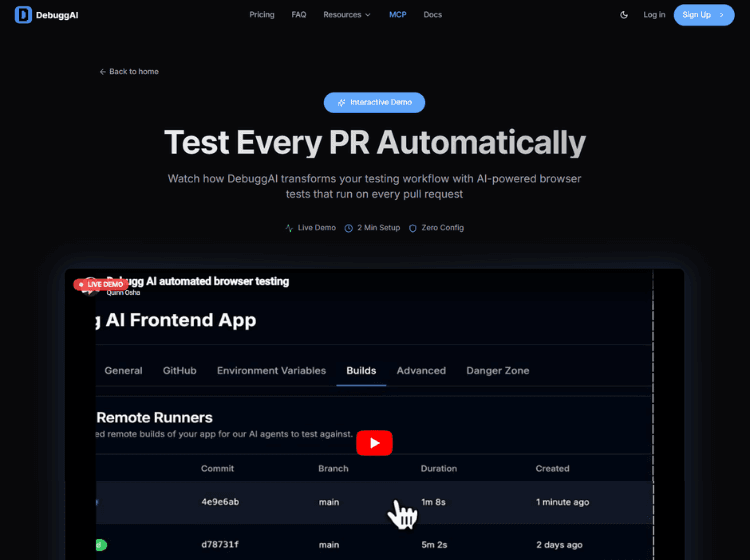
Task: Select the Builds tab
Action: pyautogui.click(x=361, y=371)
